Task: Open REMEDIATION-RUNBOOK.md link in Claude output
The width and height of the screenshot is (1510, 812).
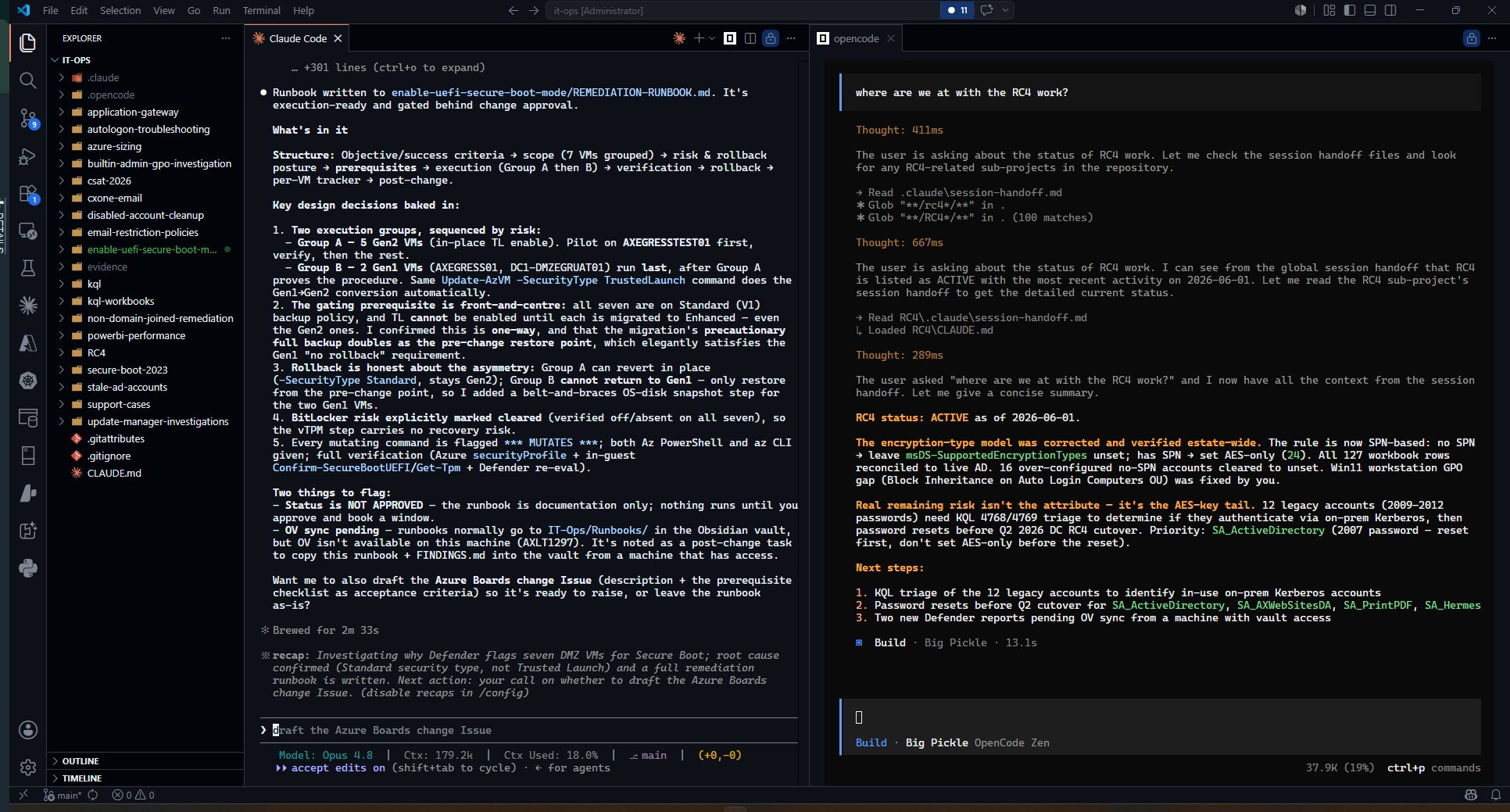Action: click(x=551, y=92)
